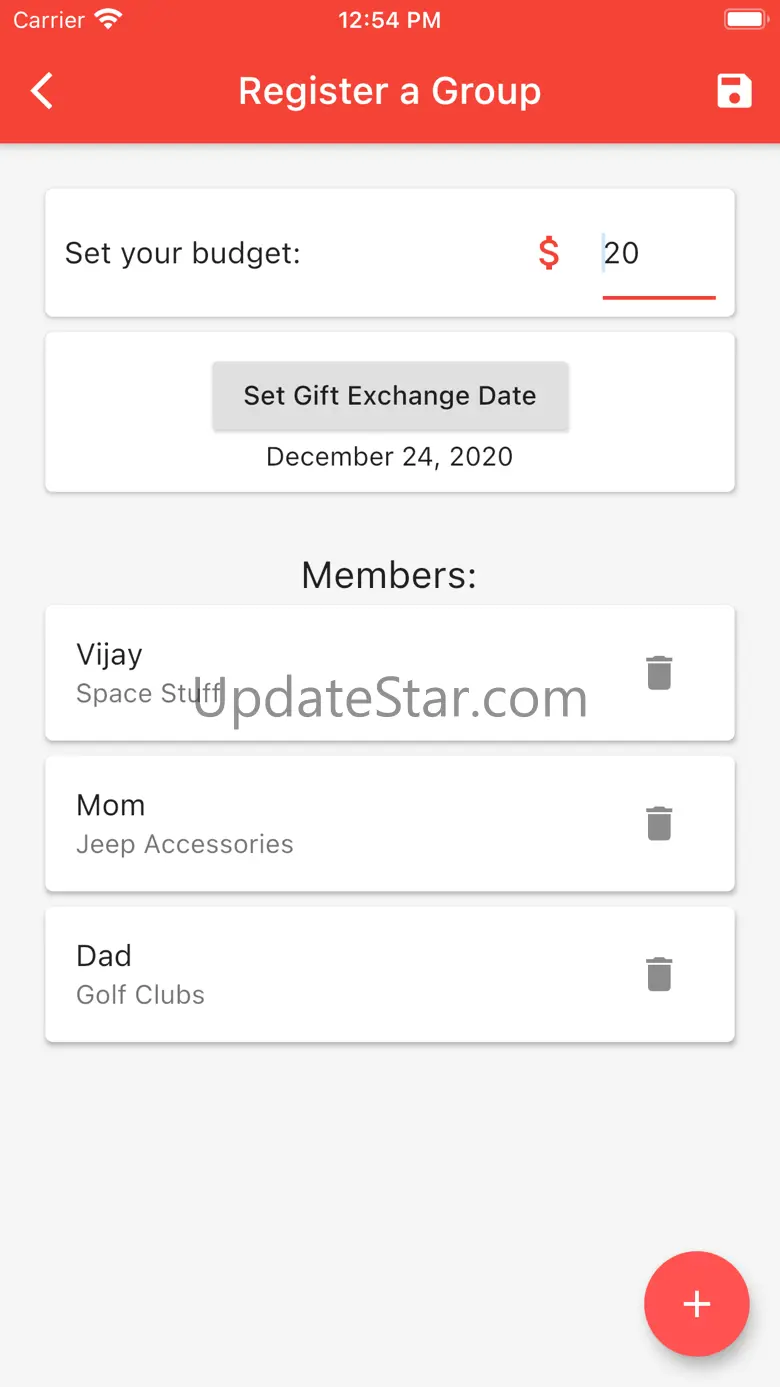The image size is (780, 1387).
Task: Tap the Golf Clubs subtitle
Action: (141, 995)
